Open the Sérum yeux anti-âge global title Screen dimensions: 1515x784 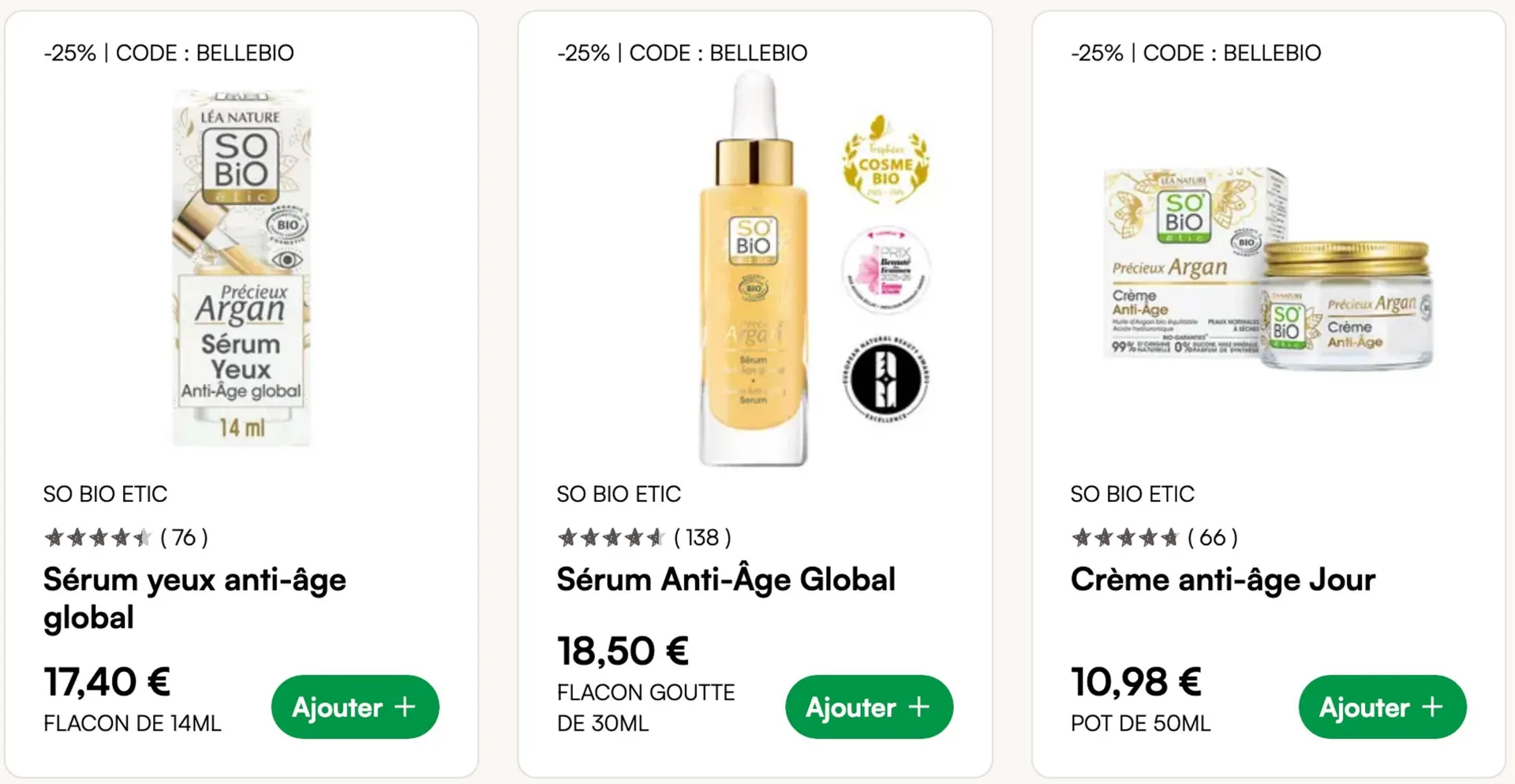pyautogui.click(x=194, y=598)
